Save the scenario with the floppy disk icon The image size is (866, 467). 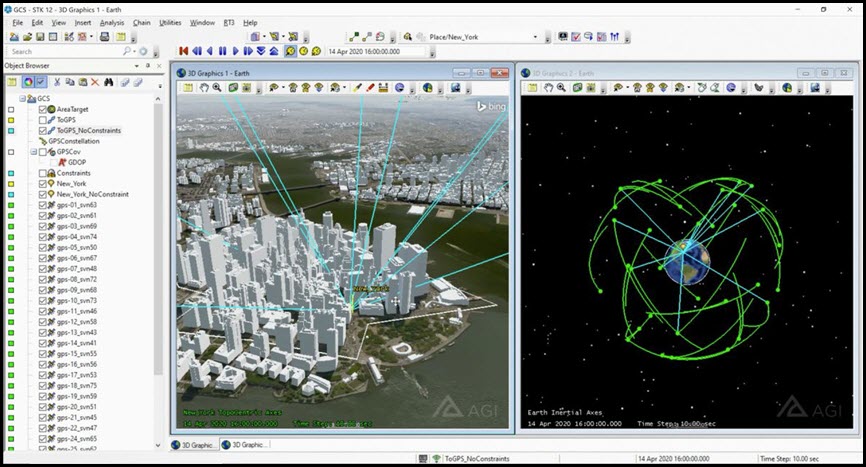(x=40, y=37)
